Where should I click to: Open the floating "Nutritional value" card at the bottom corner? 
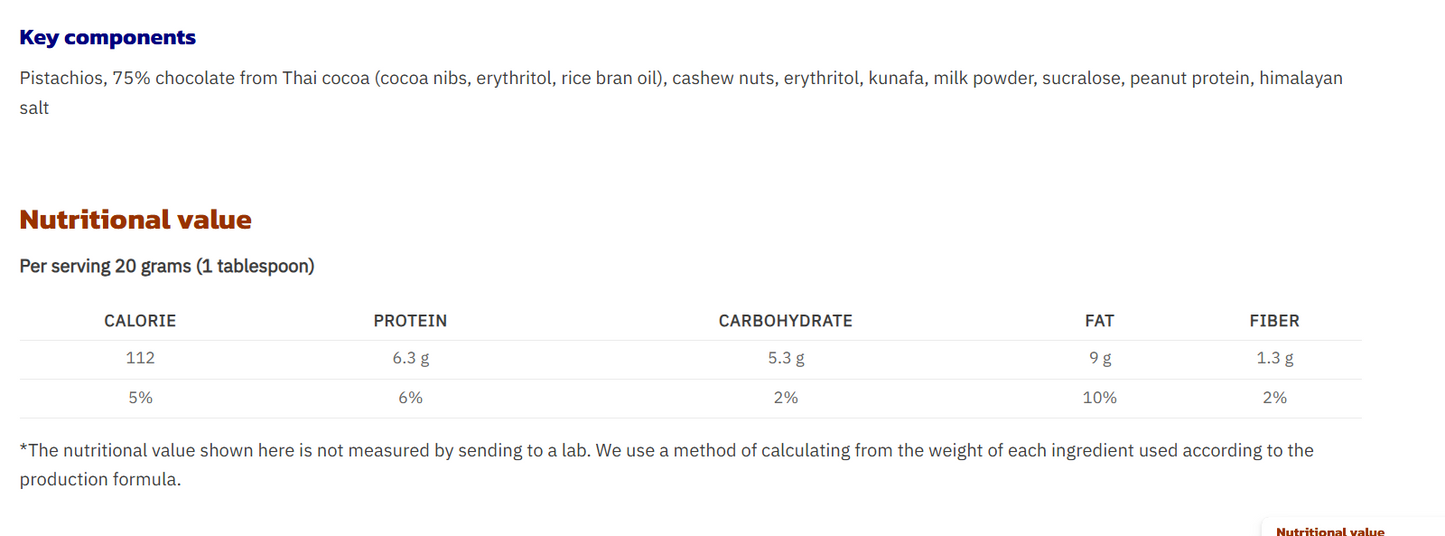click(x=1330, y=530)
